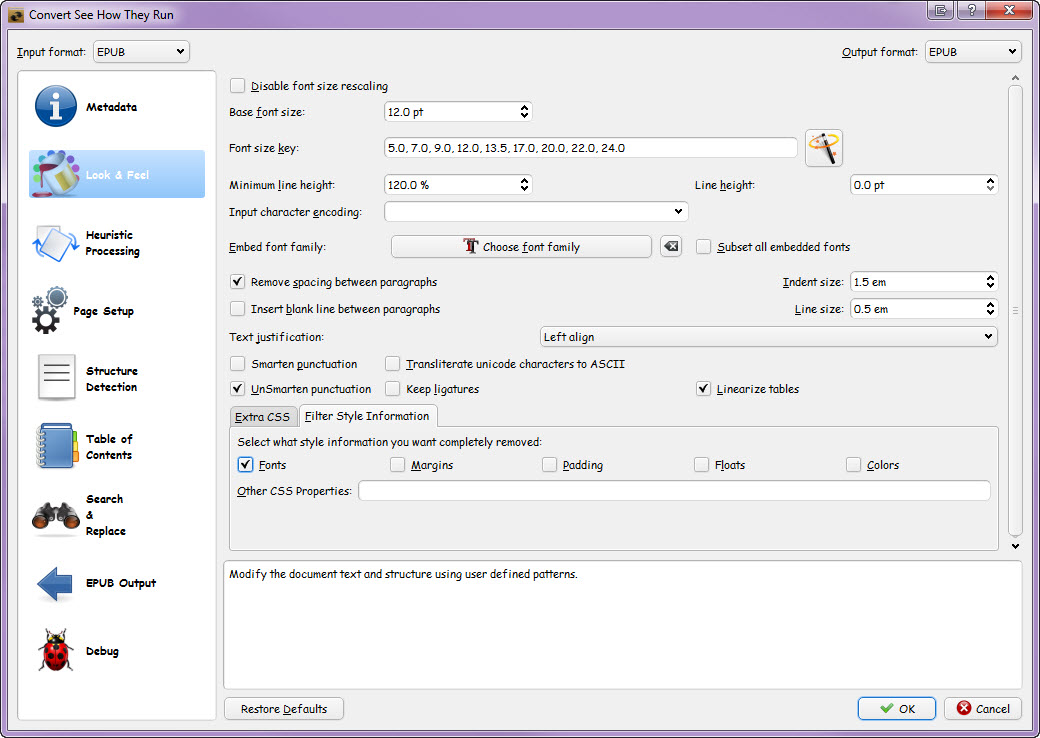Open the Debug ladybug icon
Image resolution: width=1040 pixels, height=738 pixels.
(x=56, y=650)
